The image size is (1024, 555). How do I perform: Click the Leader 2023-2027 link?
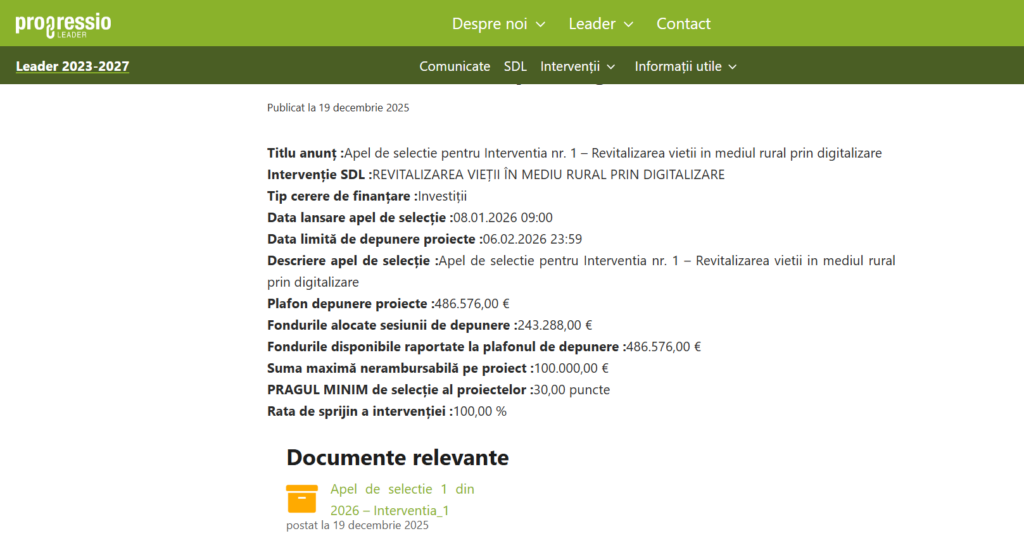click(x=72, y=67)
